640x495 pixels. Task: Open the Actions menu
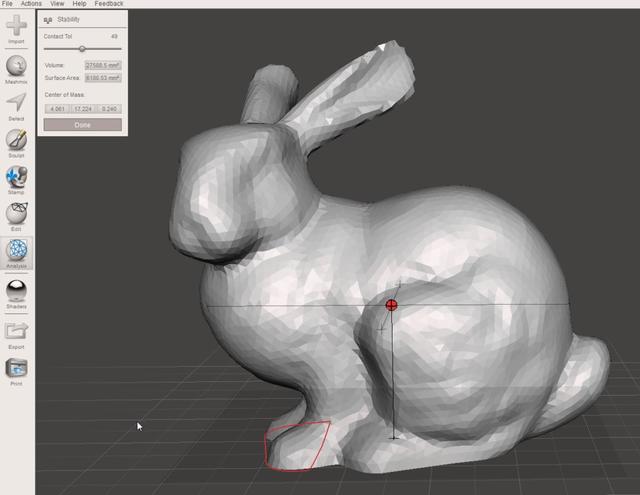31,4
